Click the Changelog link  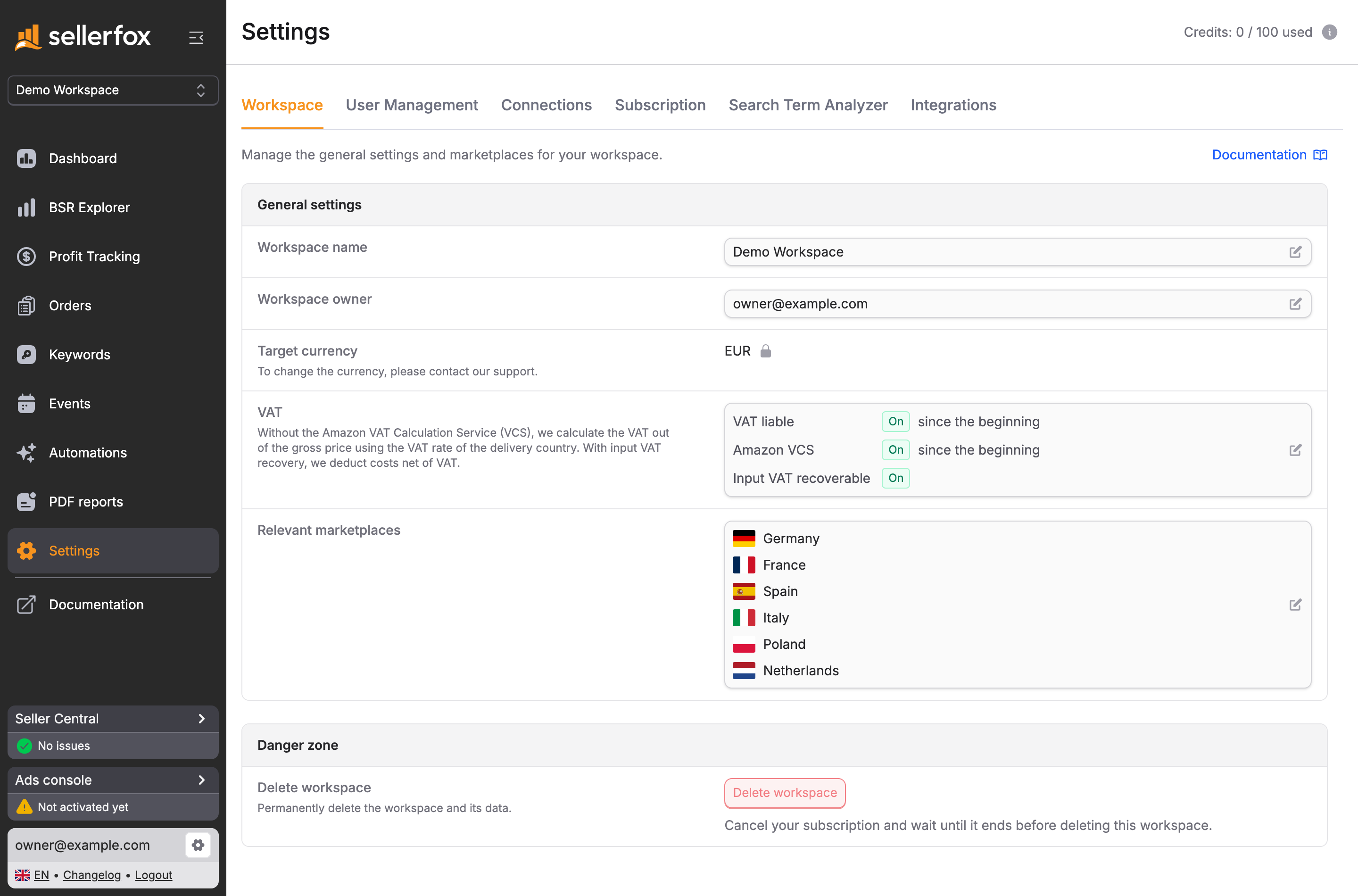coord(92,875)
